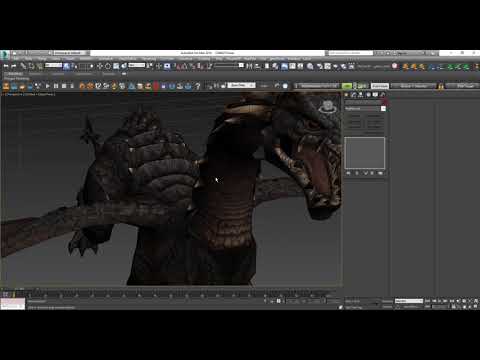This screenshot has width=480, height=360.
Task: Activate the Select and Move tool
Action: pyautogui.click(x=100, y=66)
